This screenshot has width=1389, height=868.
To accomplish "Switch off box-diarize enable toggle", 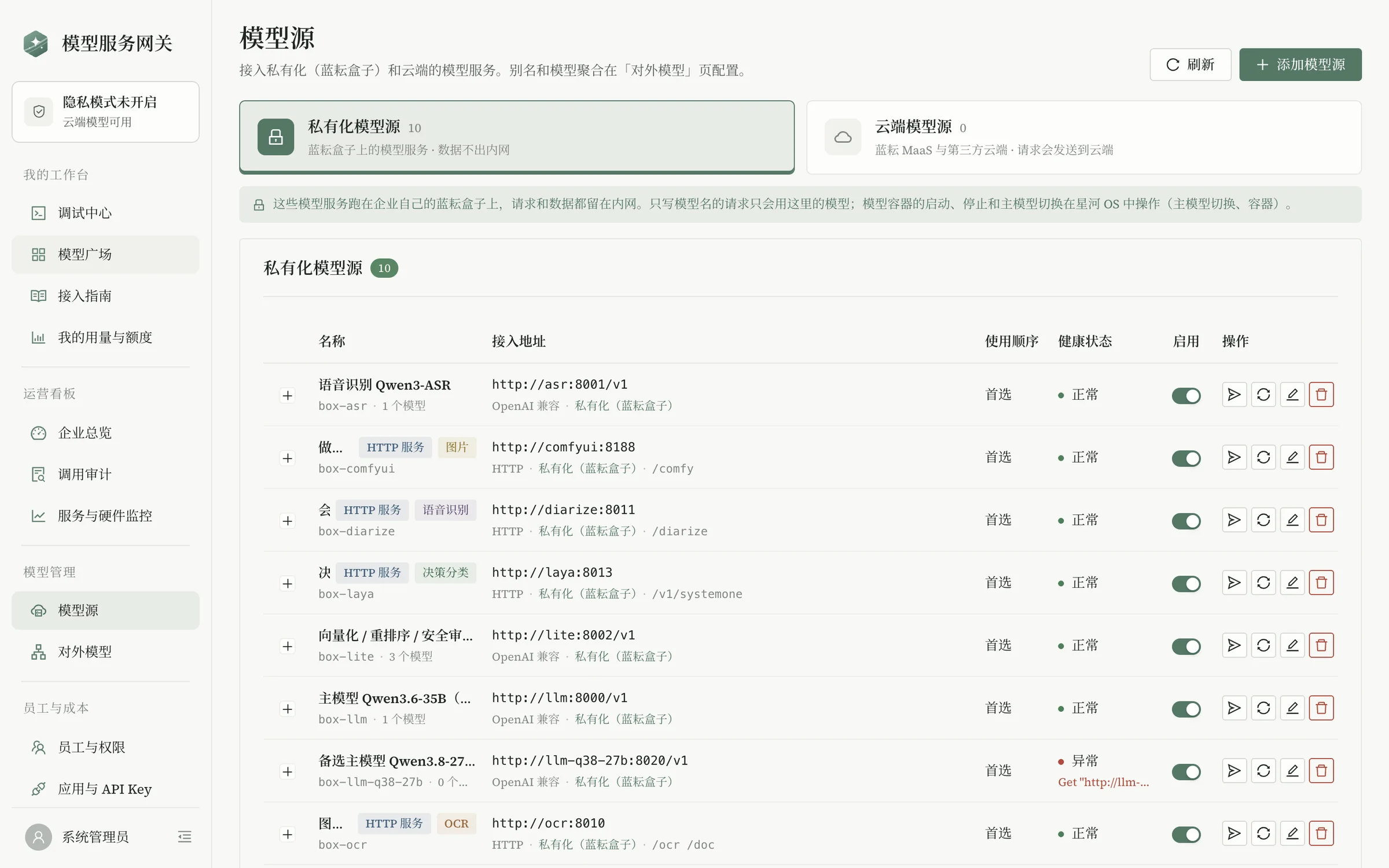I will [x=1186, y=521].
